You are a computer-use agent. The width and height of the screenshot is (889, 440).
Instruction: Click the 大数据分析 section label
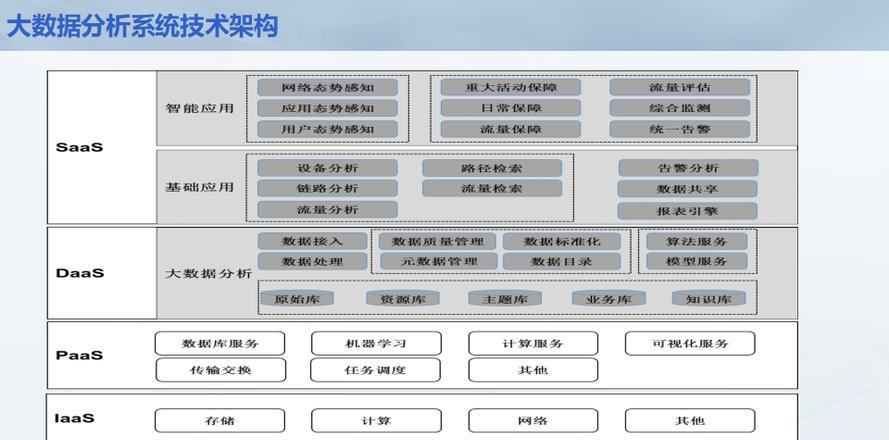208,273
